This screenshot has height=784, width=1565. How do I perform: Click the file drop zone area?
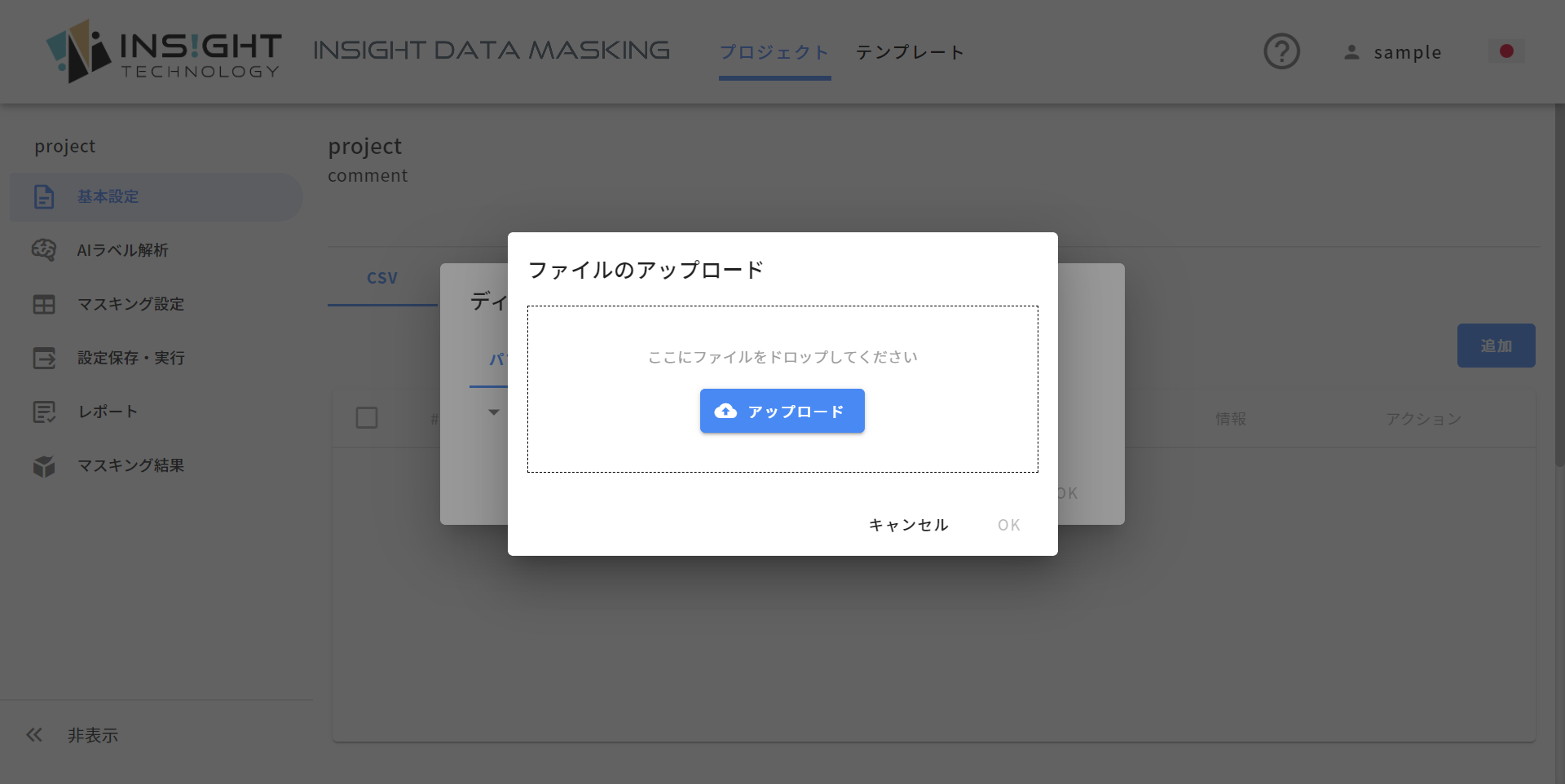click(x=782, y=389)
